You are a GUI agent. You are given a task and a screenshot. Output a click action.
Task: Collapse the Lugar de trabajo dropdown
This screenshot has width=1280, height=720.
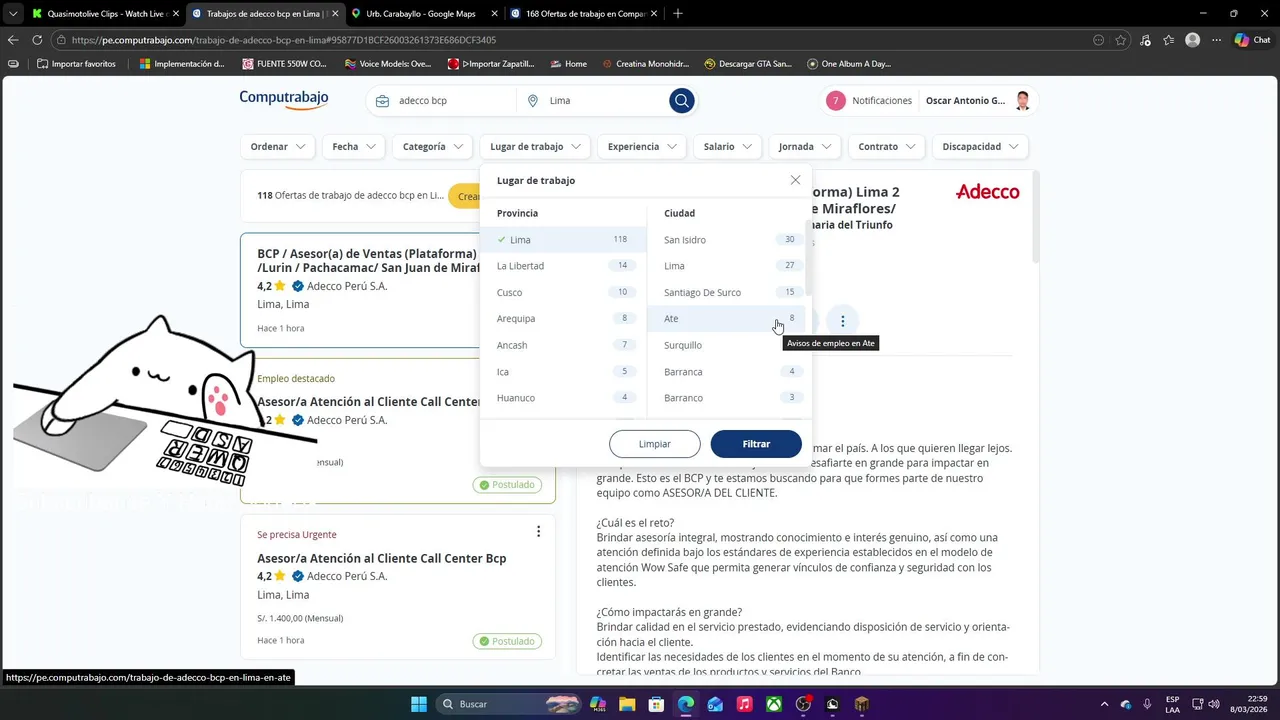[x=535, y=147]
